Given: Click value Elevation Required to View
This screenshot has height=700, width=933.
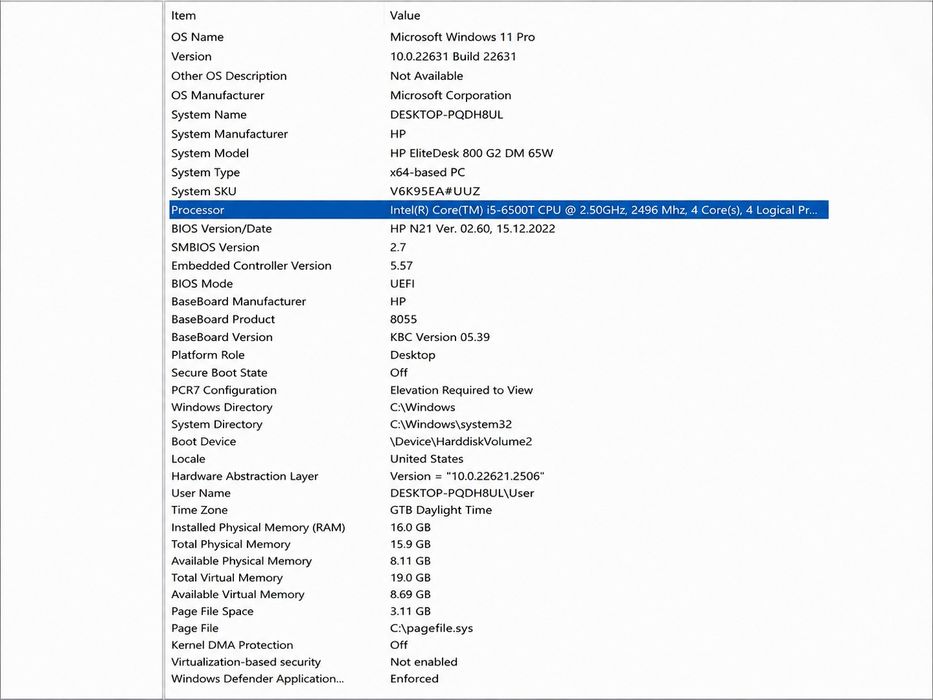Looking at the screenshot, I should click(x=461, y=390).
